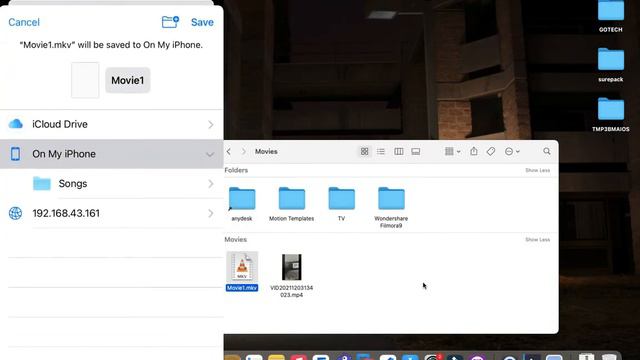
Task: Switch Finder to icon view
Action: point(364,151)
